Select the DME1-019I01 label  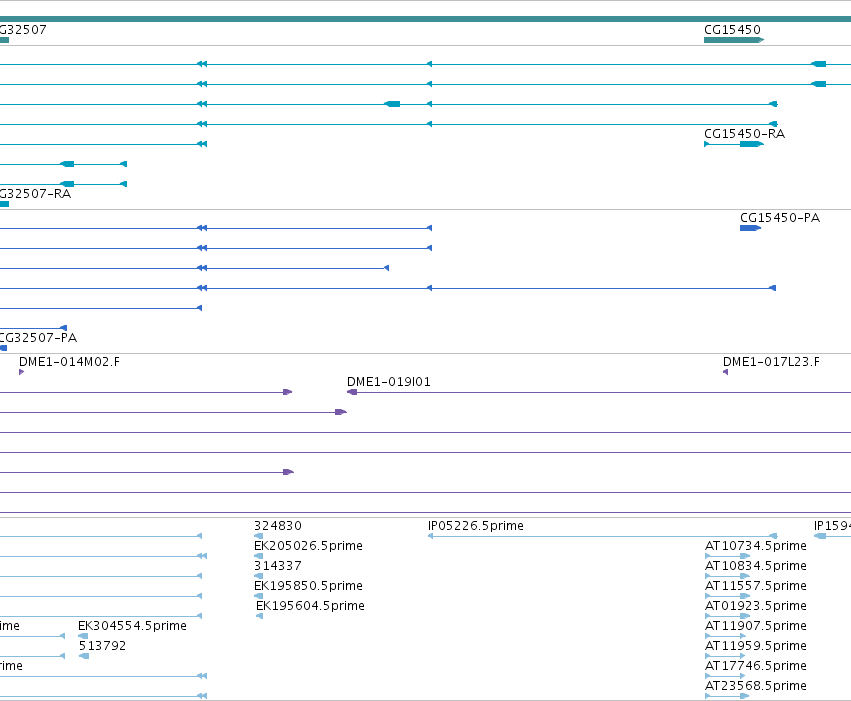pos(389,382)
